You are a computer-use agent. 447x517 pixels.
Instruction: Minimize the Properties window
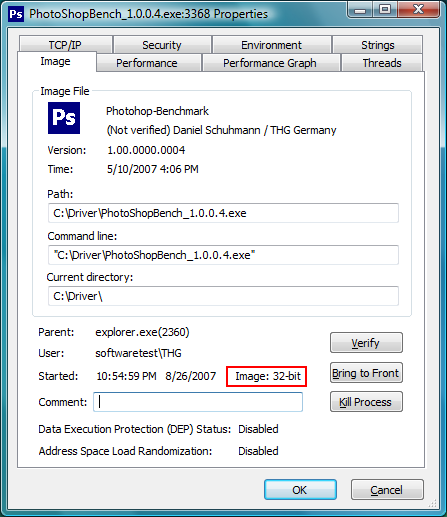coord(360,10)
